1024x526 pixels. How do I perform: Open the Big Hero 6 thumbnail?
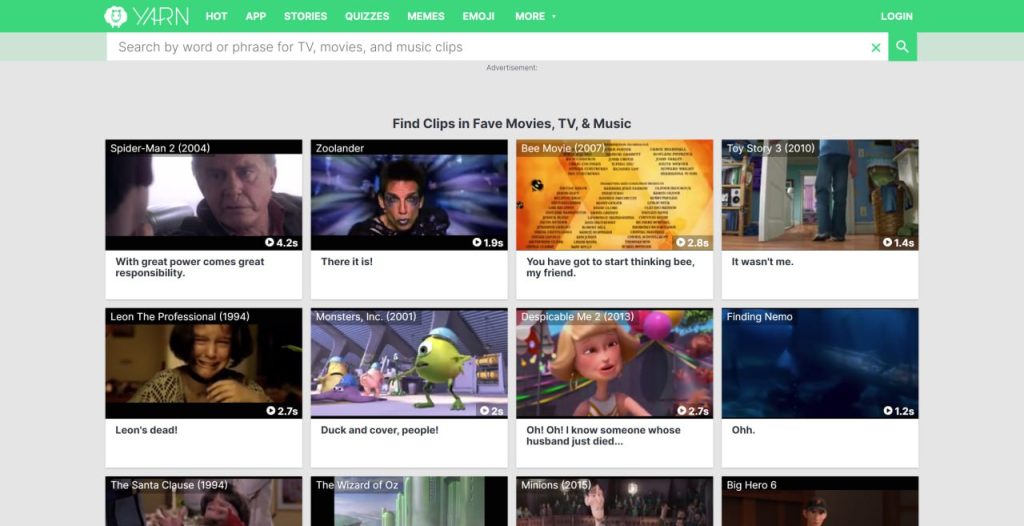click(820, 501)
